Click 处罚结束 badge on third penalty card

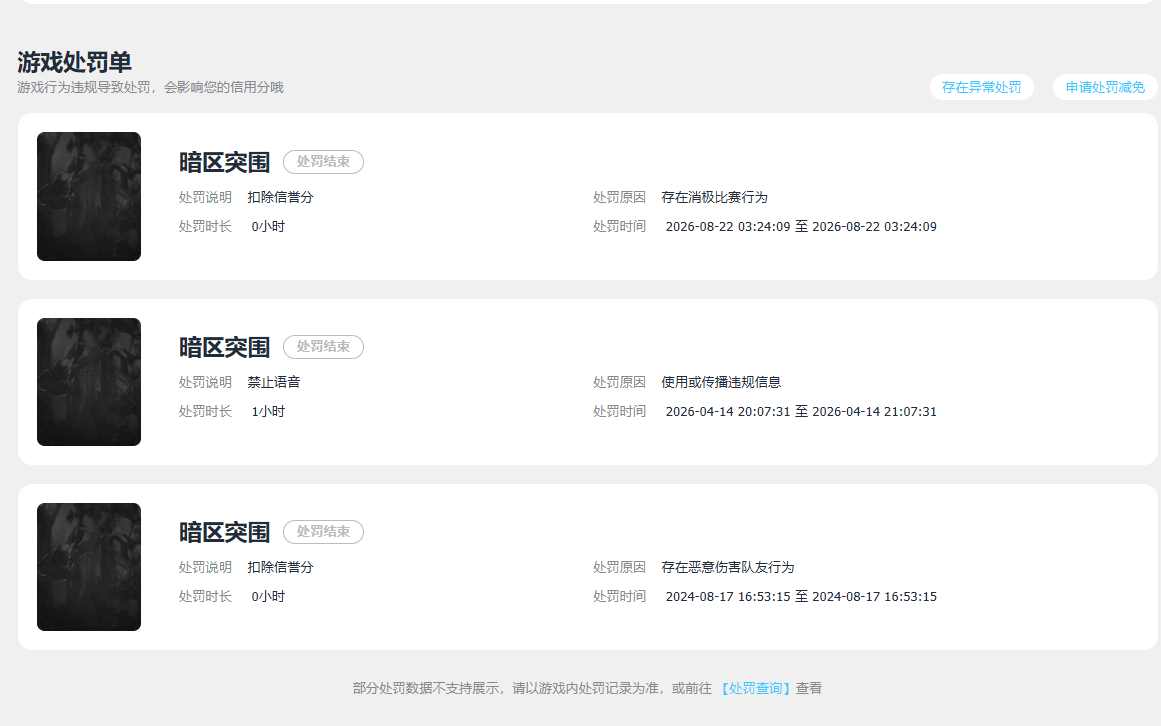(x=324, y=531)
